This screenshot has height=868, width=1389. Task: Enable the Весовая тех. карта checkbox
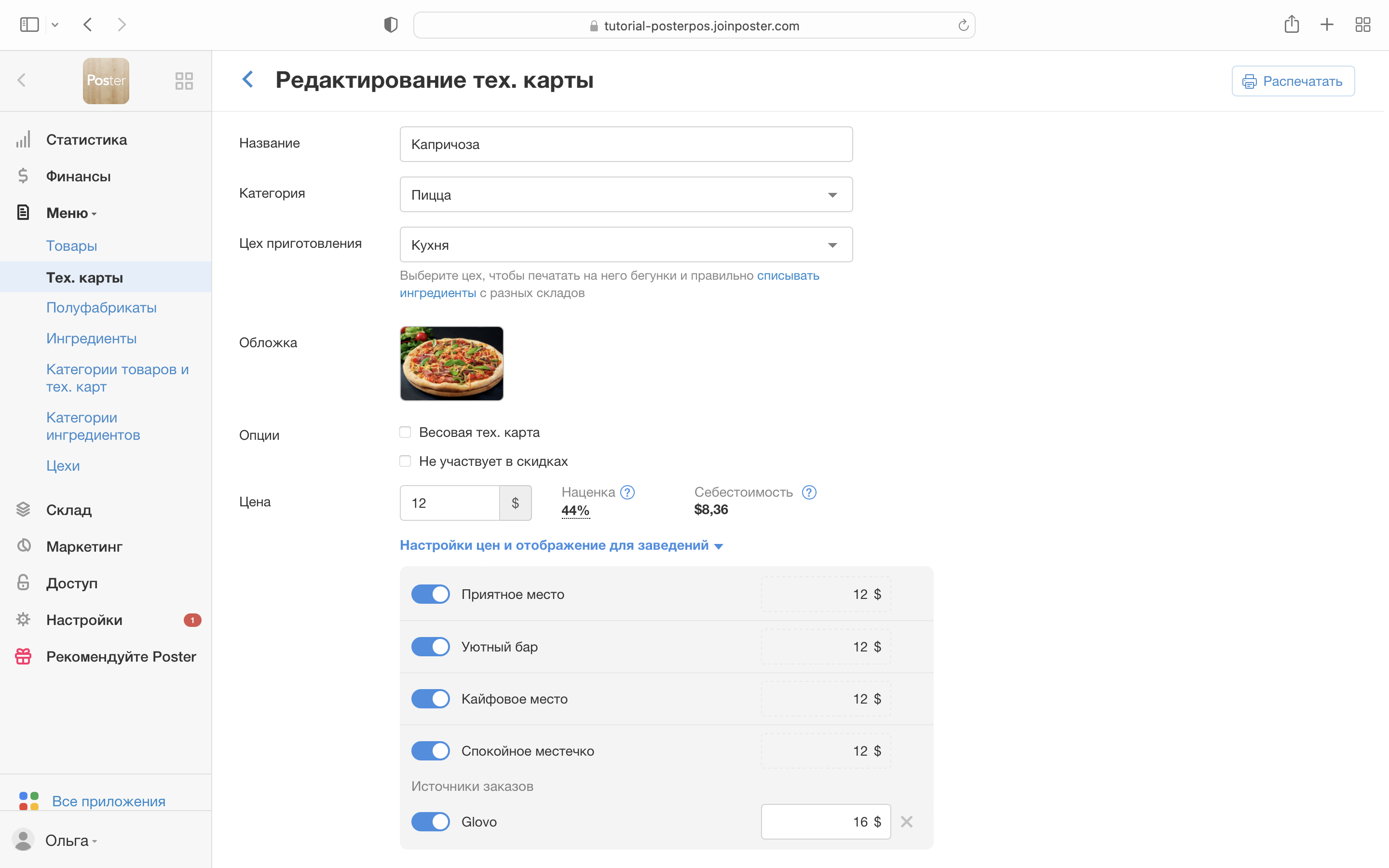pyautogui.click(x=405, y=432)
